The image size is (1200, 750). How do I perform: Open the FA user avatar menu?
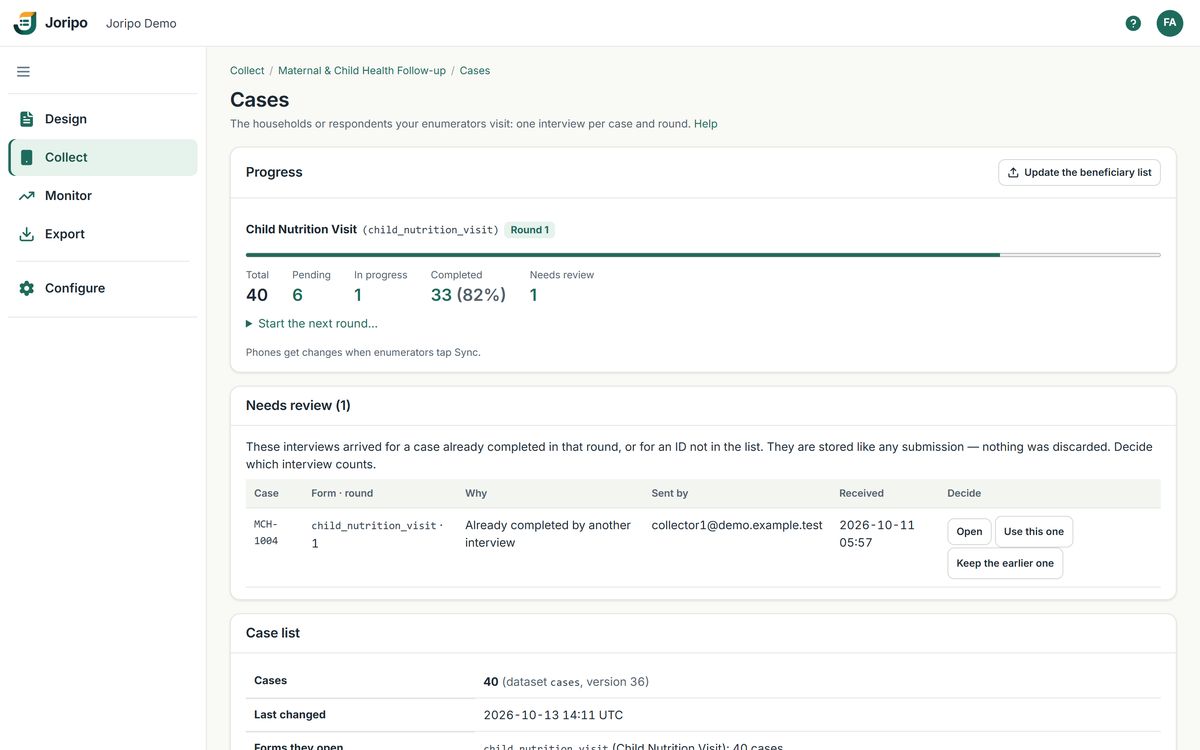coord(1170,23)
